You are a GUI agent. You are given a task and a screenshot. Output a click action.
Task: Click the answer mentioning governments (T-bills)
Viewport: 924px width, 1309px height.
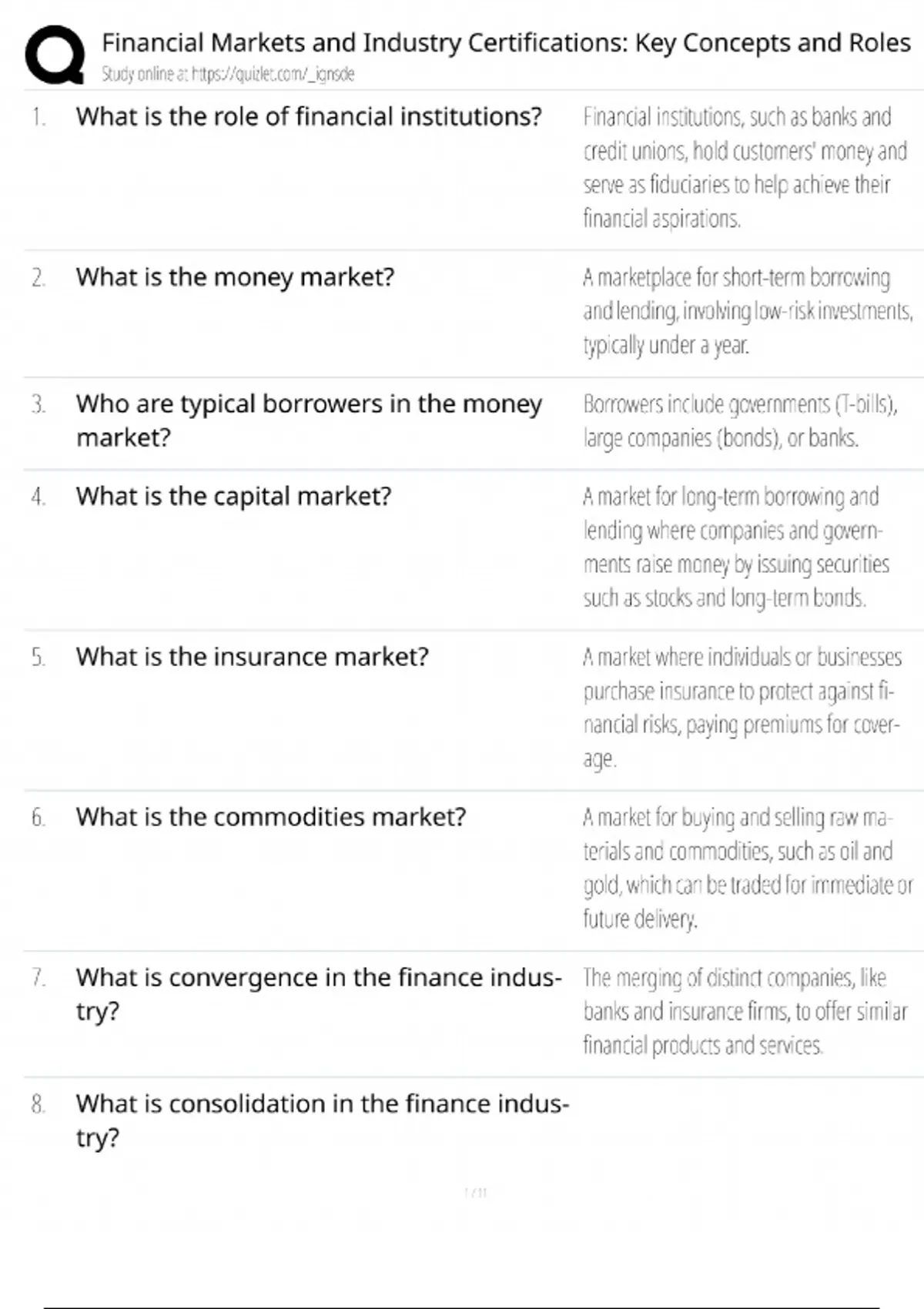tap(740, 421)
